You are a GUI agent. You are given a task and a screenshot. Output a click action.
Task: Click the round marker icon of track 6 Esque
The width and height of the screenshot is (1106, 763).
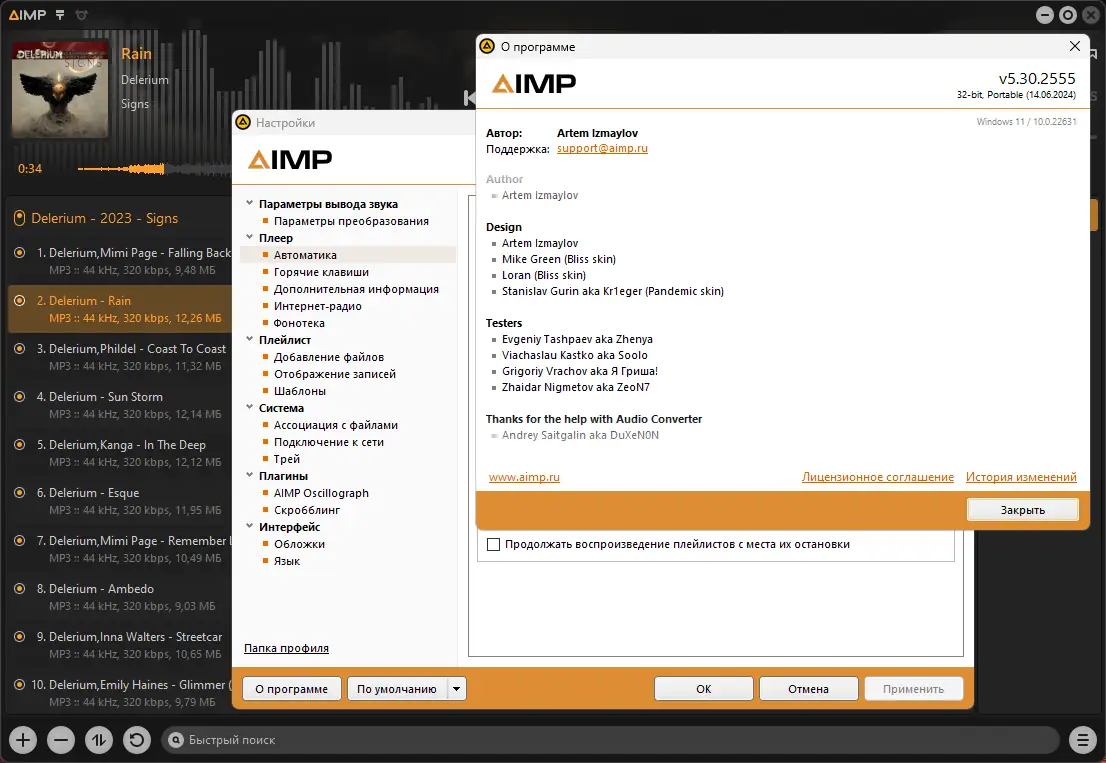pyautogui.click(x=20, y=492)
